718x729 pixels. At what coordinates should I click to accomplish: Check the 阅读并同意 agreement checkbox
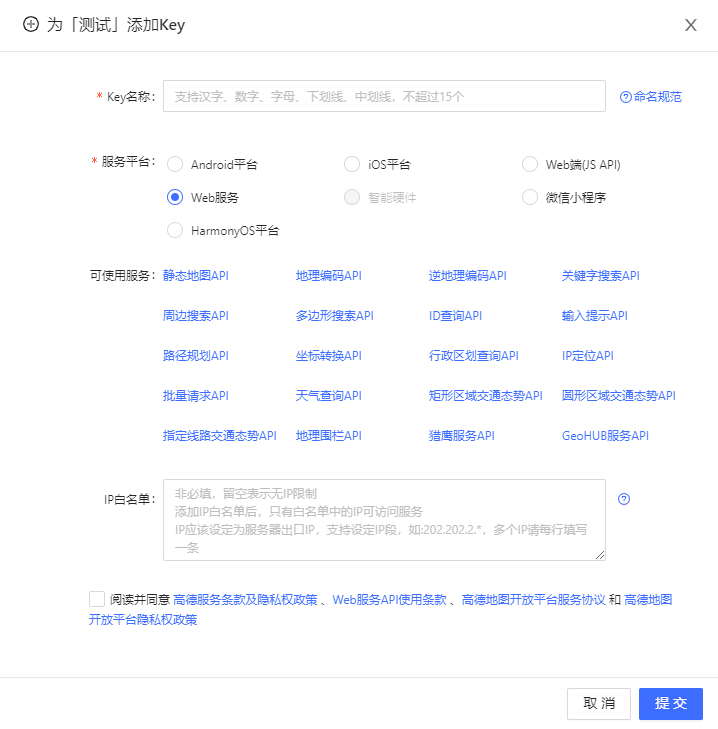point(97,599)
